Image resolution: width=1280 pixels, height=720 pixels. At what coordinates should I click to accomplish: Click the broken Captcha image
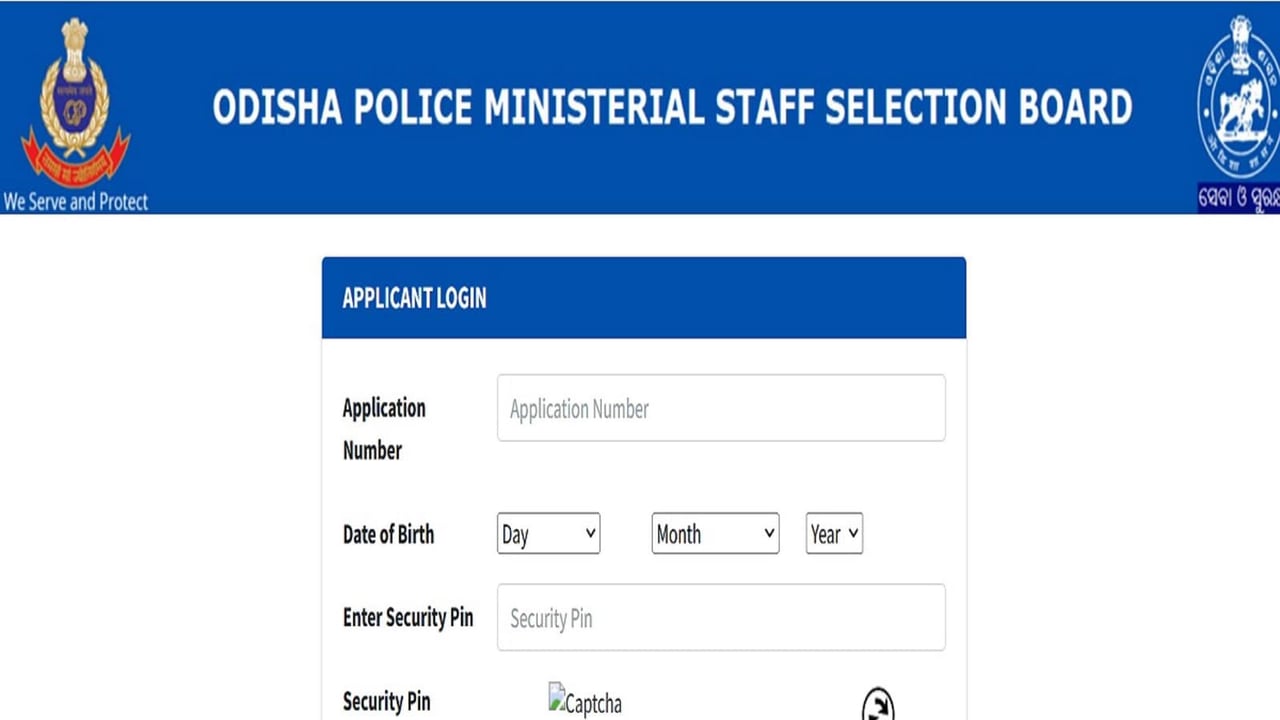[585, 700]
